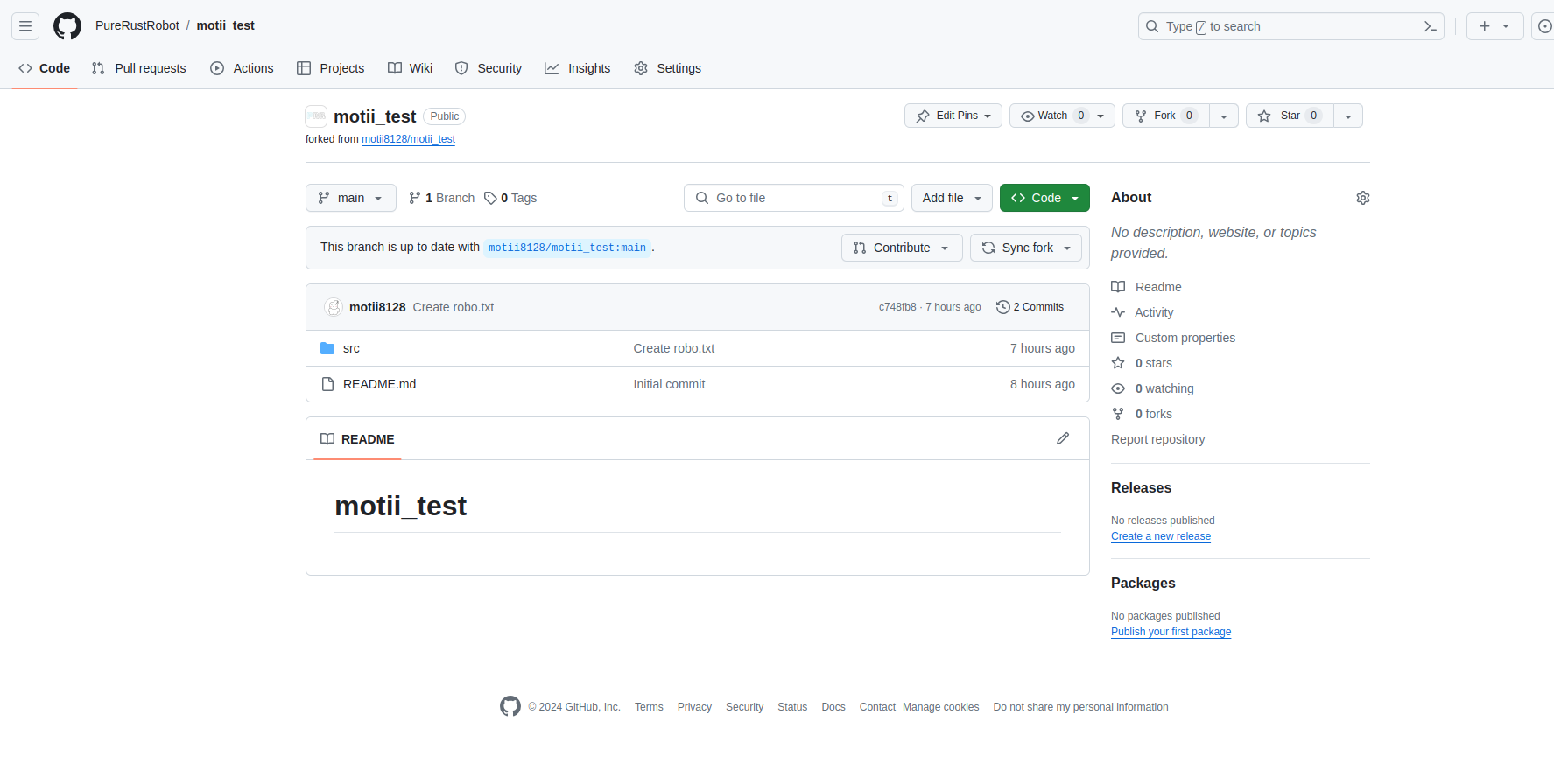
Task: Open footer Privacy link
Action: [x=694, y=707]
